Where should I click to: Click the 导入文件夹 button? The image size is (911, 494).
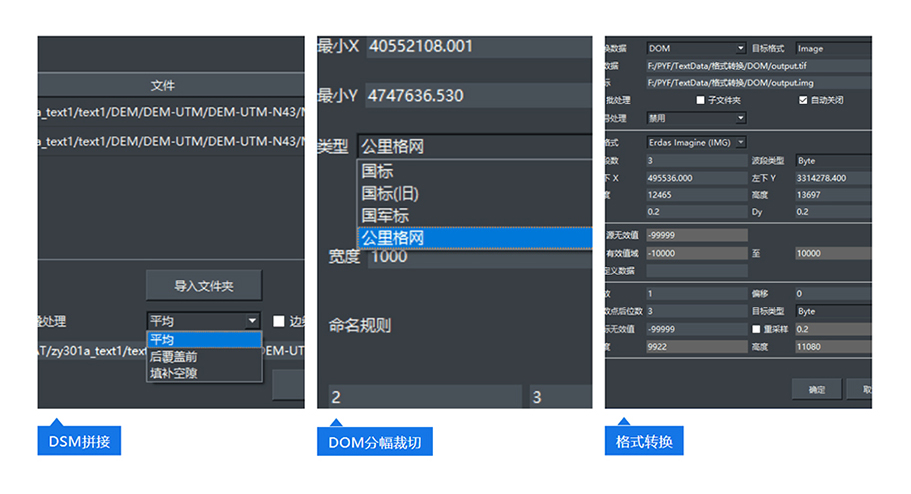pos(204,286)
